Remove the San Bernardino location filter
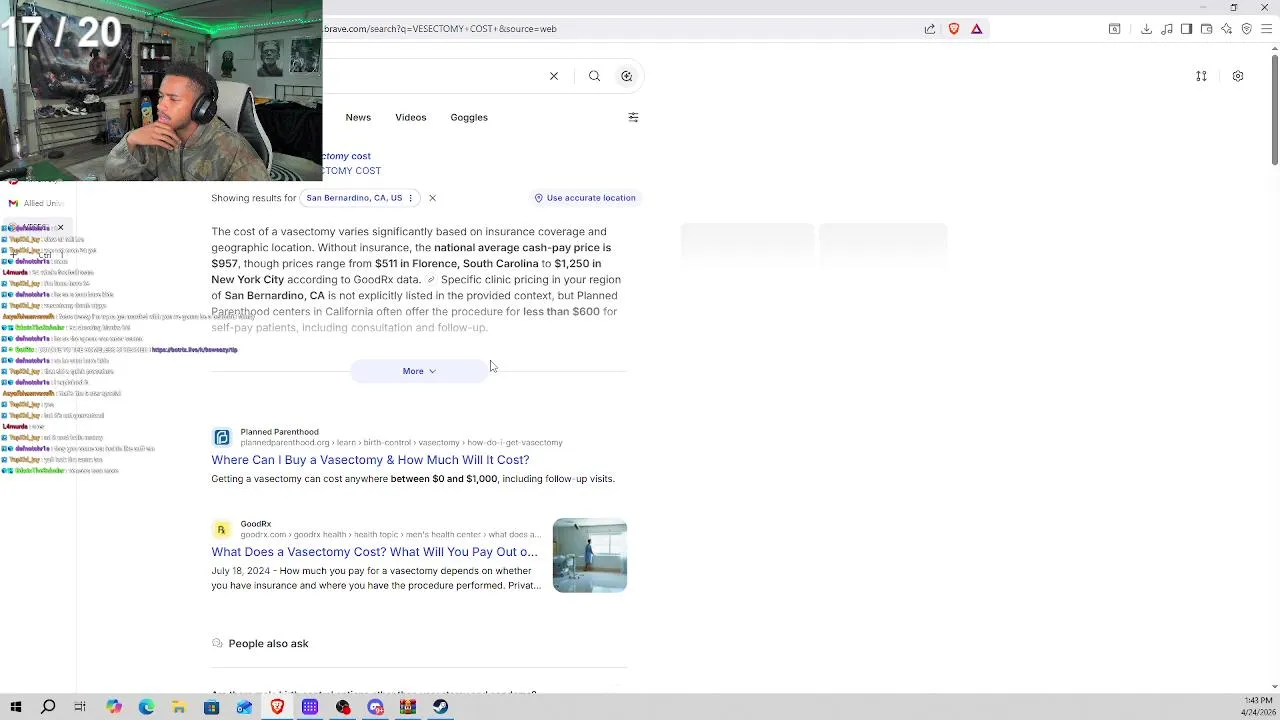This screenshot has height=720, width=1280. 432,198
